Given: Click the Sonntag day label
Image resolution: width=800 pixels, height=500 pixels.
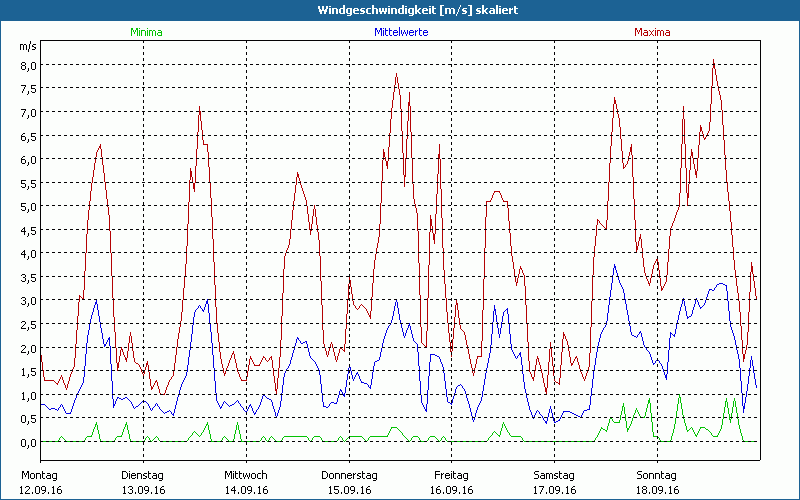Looking at the screenshot, I should [657, 476].
